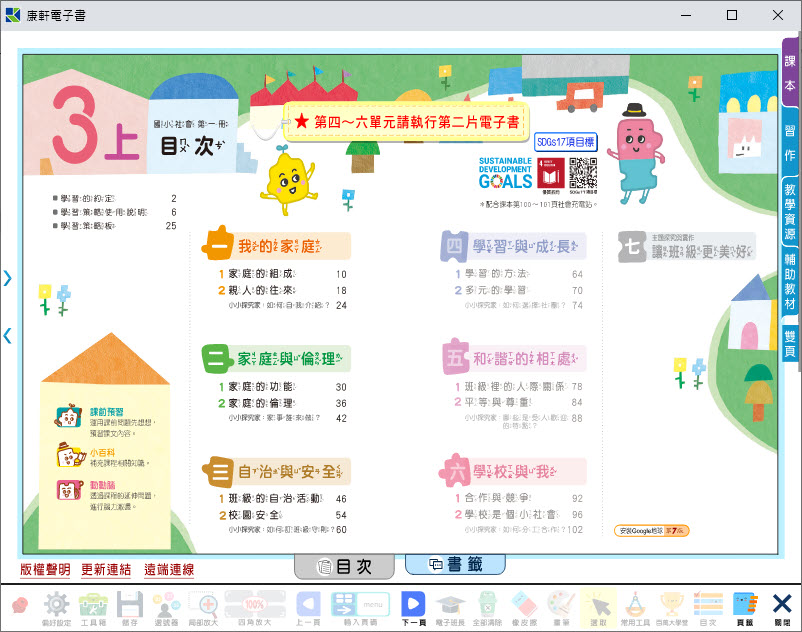Open the 版權聲明 link

(45, 570)
